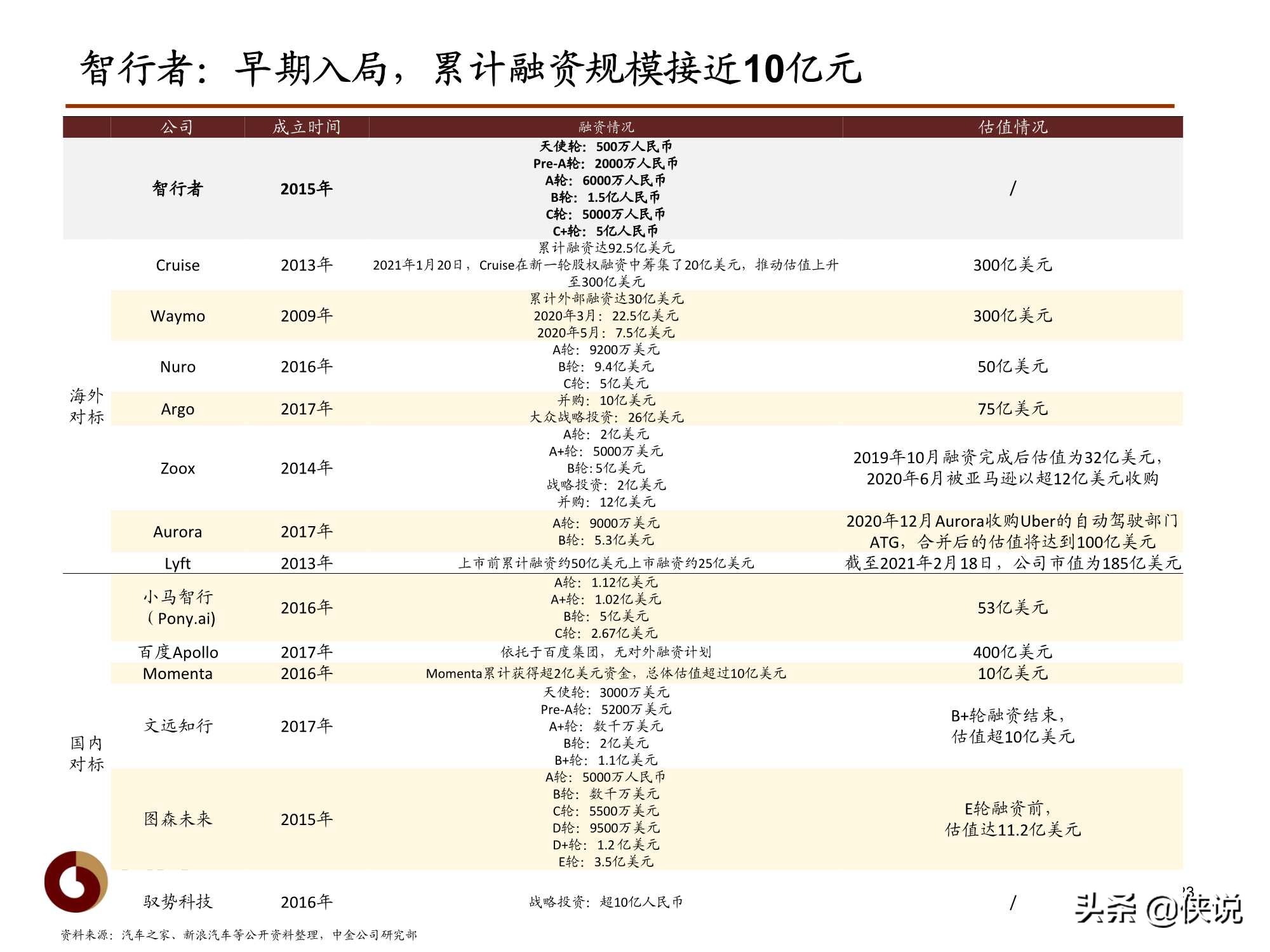Select the Aurora company name cell
This screenshot has width=1270, height=952.
(177, 532)
